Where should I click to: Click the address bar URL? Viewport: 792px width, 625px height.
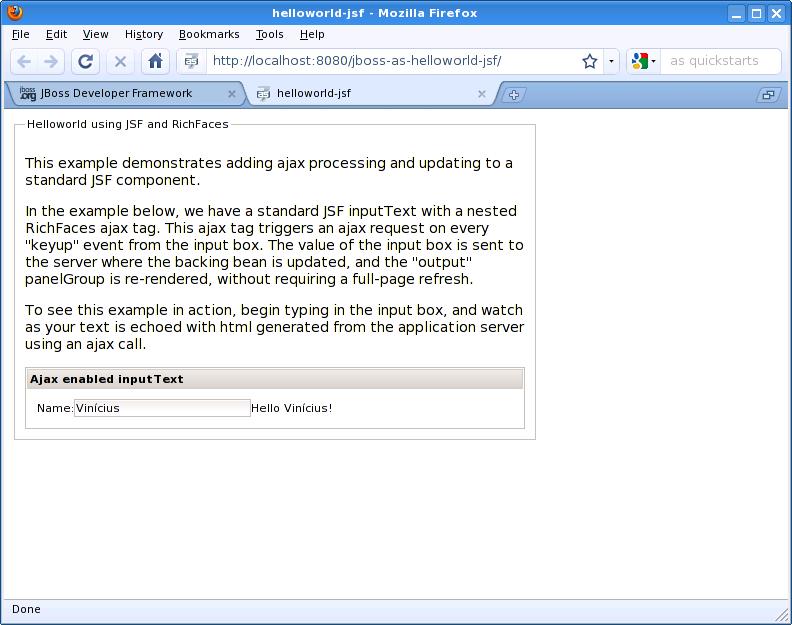(x=357, y=61)
